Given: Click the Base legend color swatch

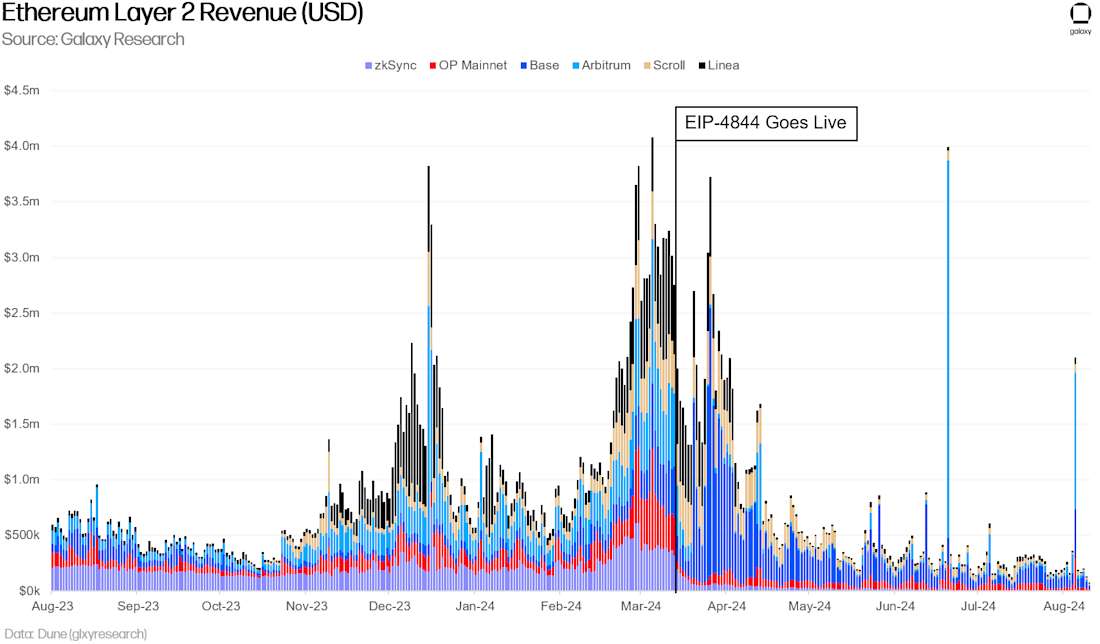Looking at the screenshot, I should (523, 66).
